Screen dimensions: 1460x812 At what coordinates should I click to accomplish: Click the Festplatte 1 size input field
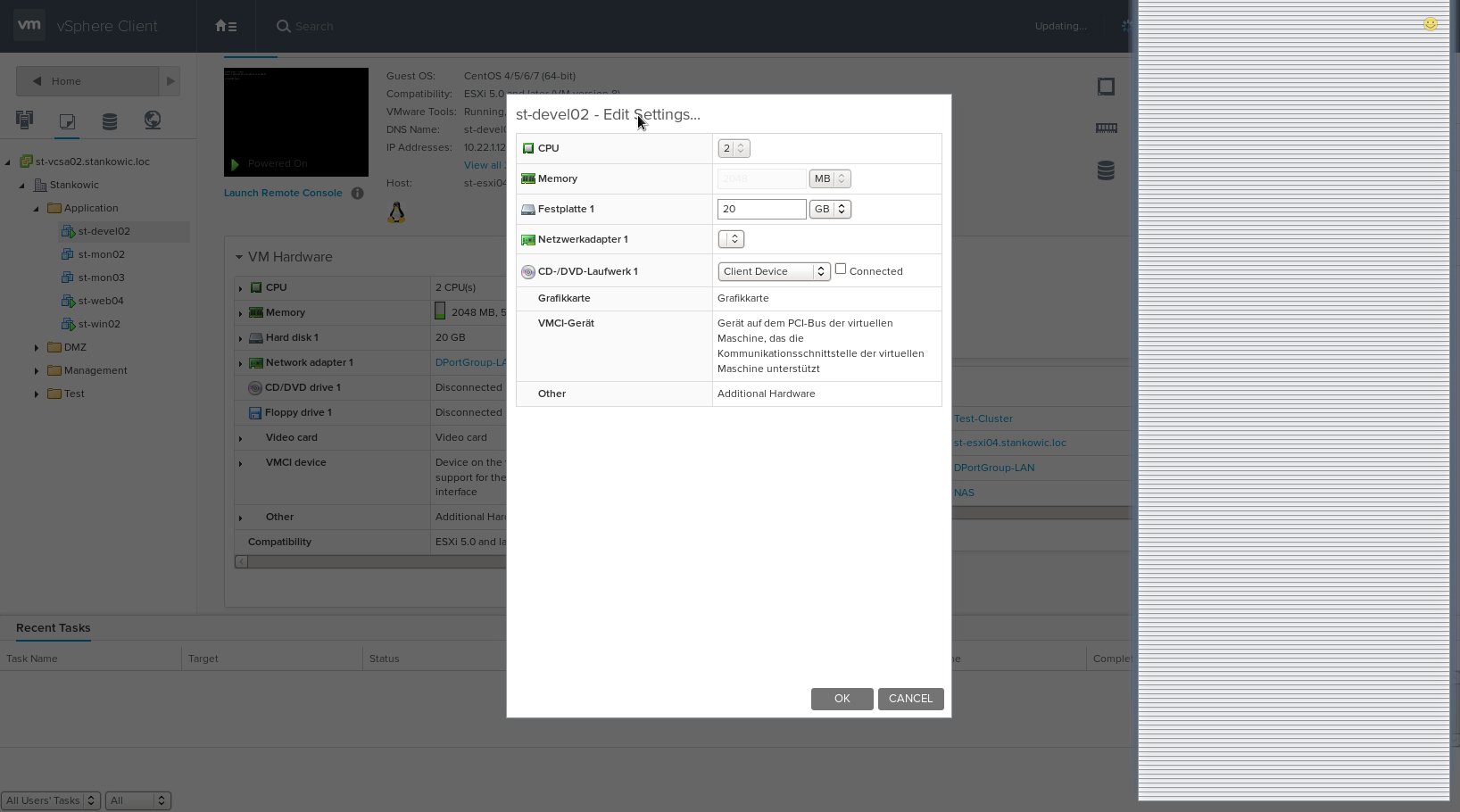761,209
